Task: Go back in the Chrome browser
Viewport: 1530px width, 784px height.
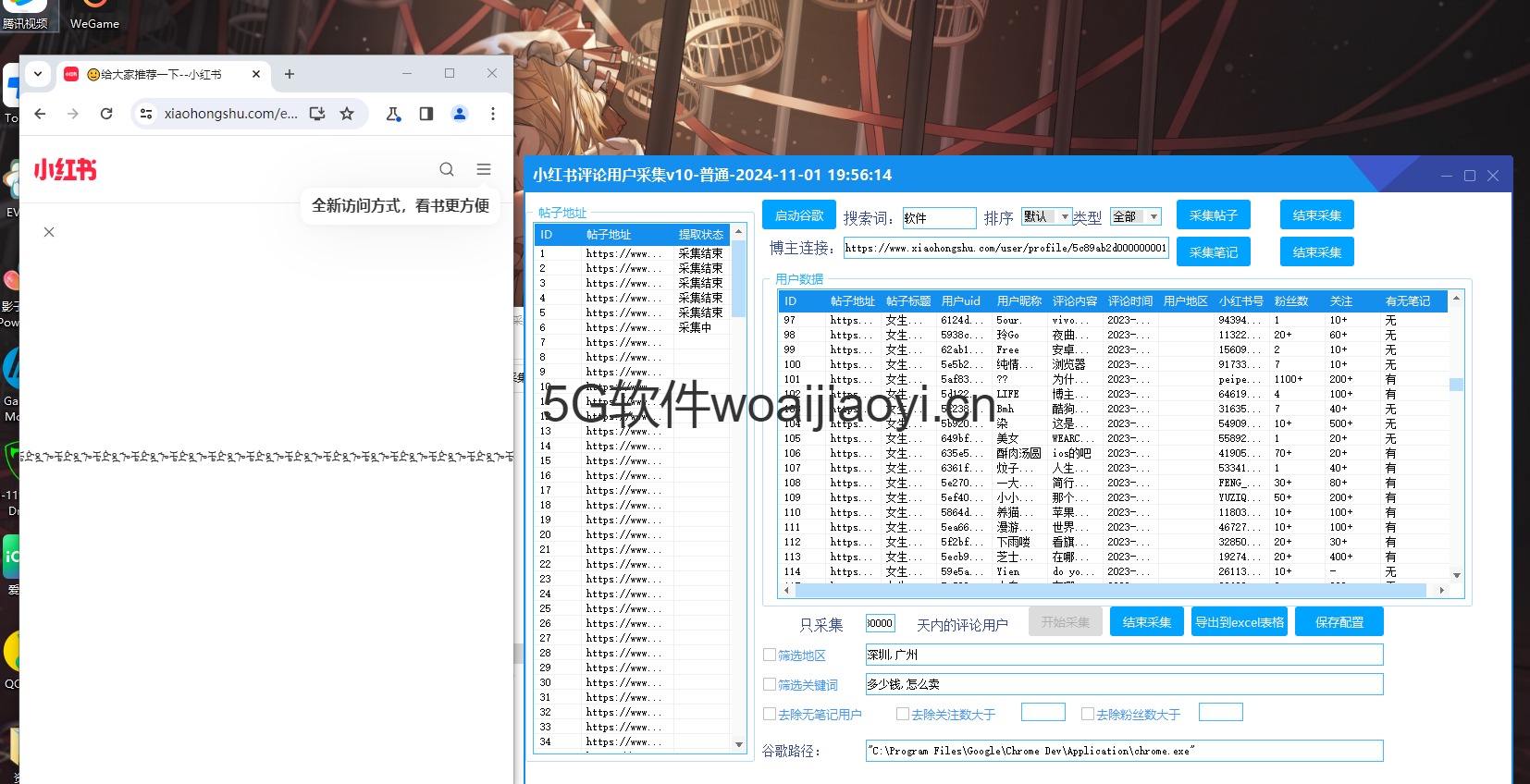Action: (x=40, y=114)
